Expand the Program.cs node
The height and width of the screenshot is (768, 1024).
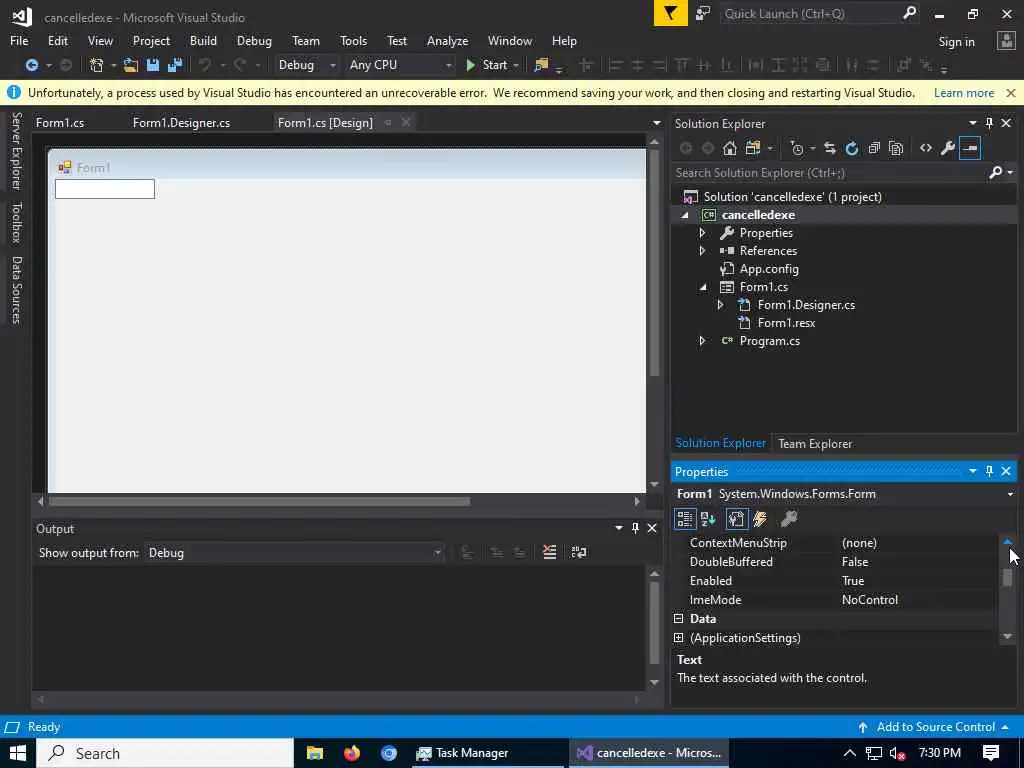tap(702, 341)
